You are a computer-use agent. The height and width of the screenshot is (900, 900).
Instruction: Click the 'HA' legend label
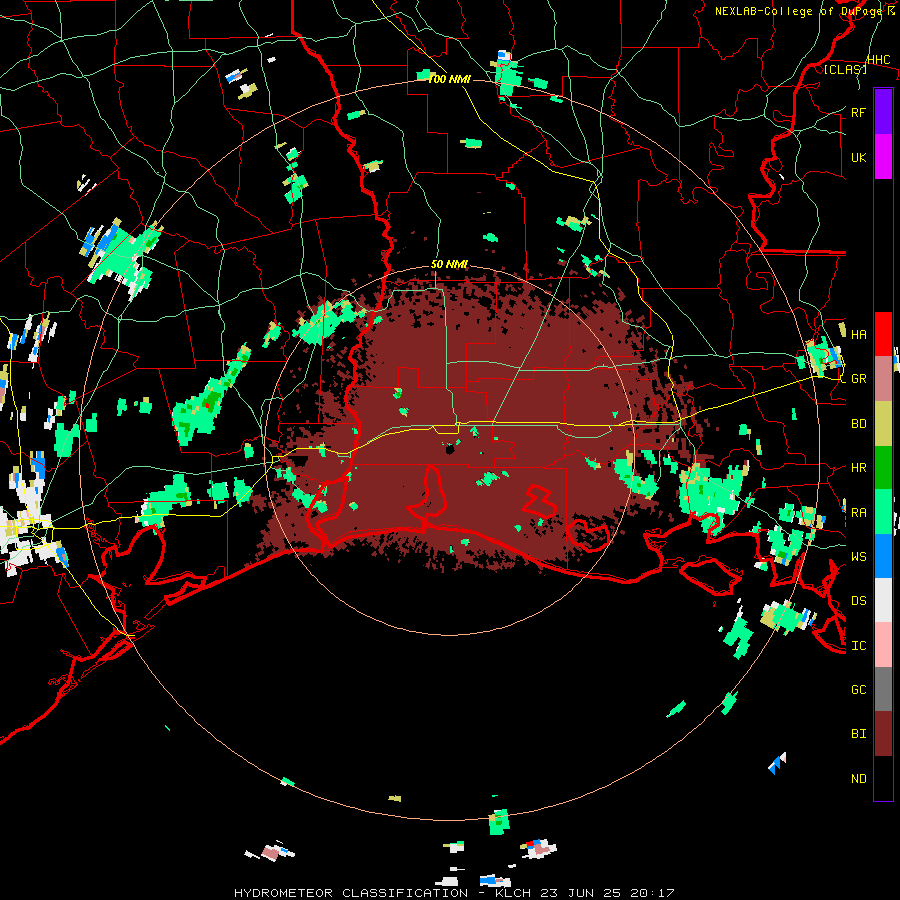[x=858, y=334]
